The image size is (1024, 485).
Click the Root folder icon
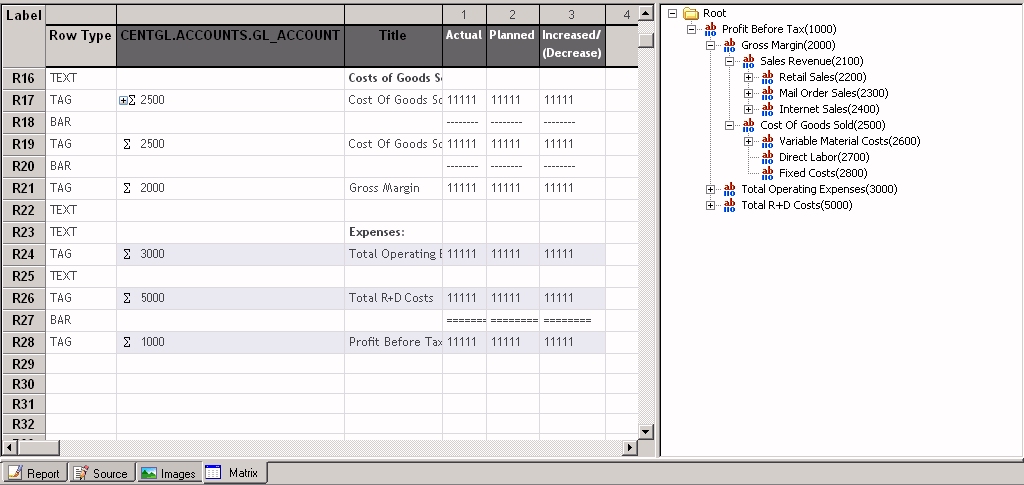[691, 13]
